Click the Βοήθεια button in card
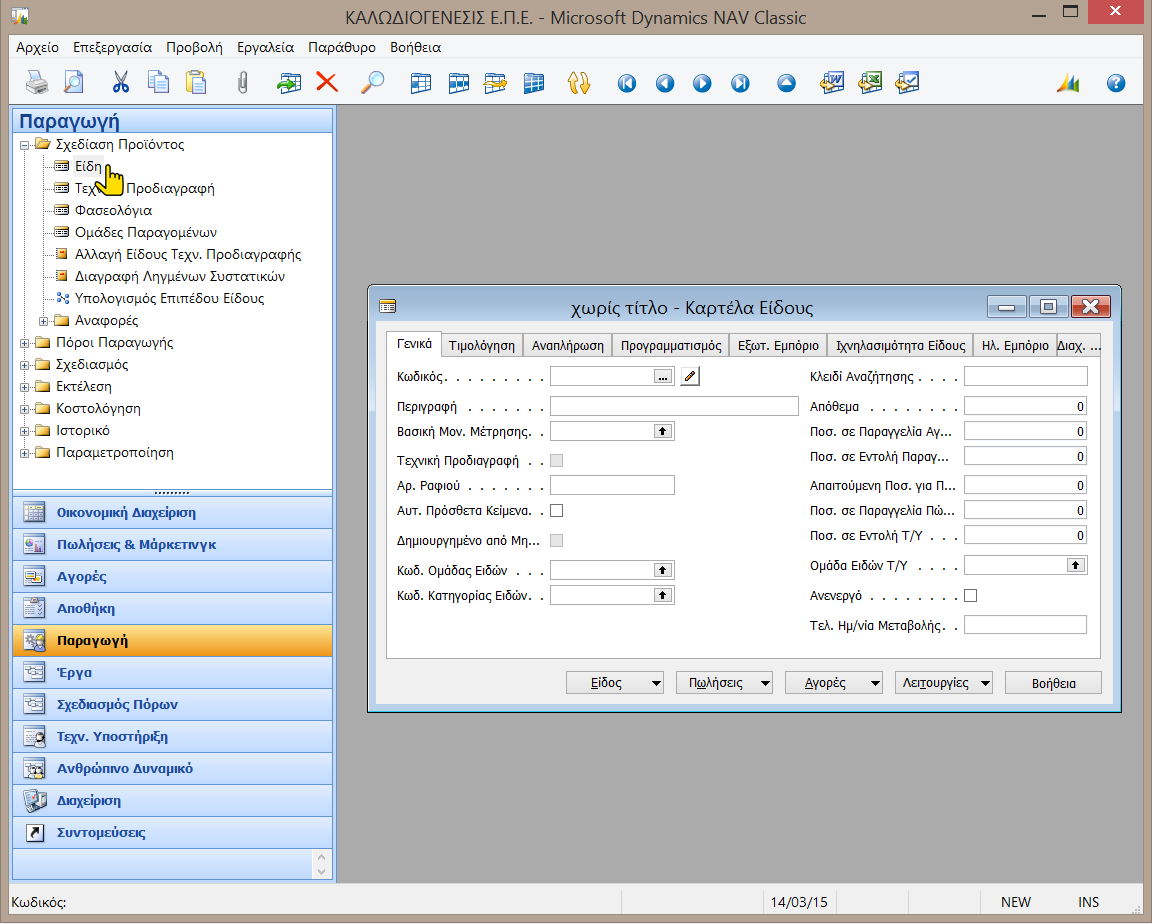This screenshot has height=924, width=1152. (1054, 682)
